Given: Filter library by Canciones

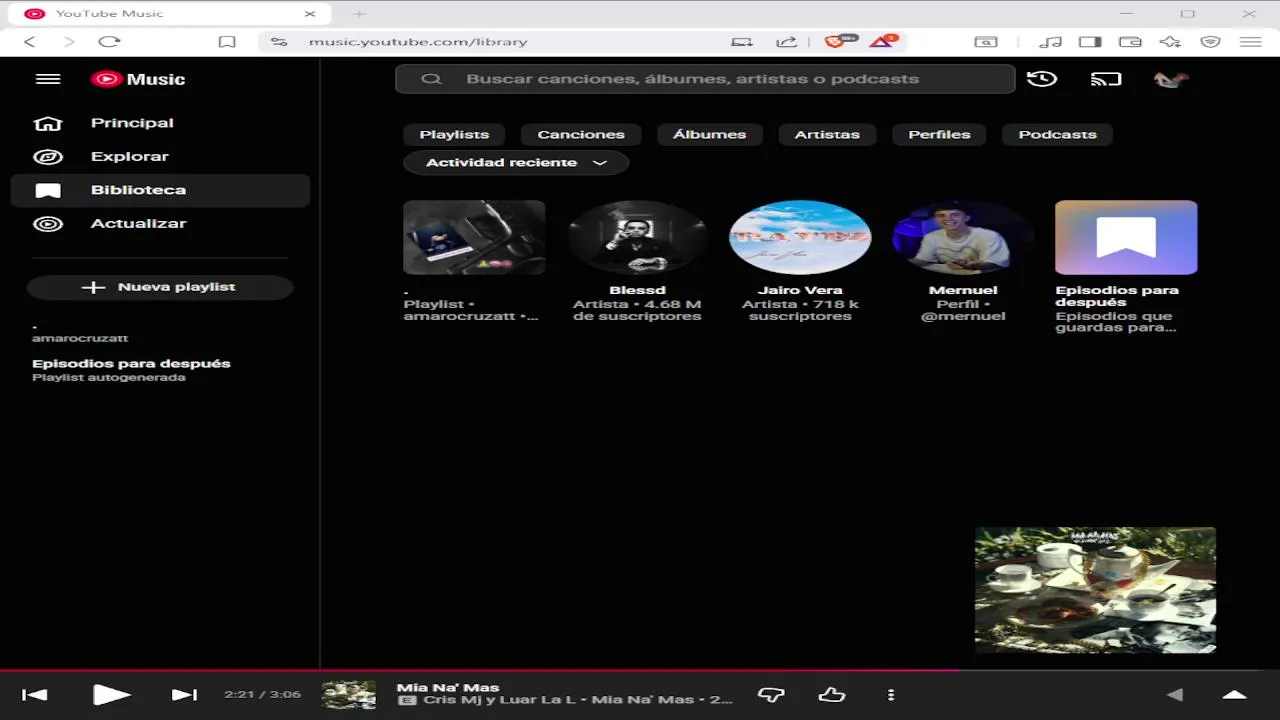Looking at the screenshot, I should click(x=581, y=134).
